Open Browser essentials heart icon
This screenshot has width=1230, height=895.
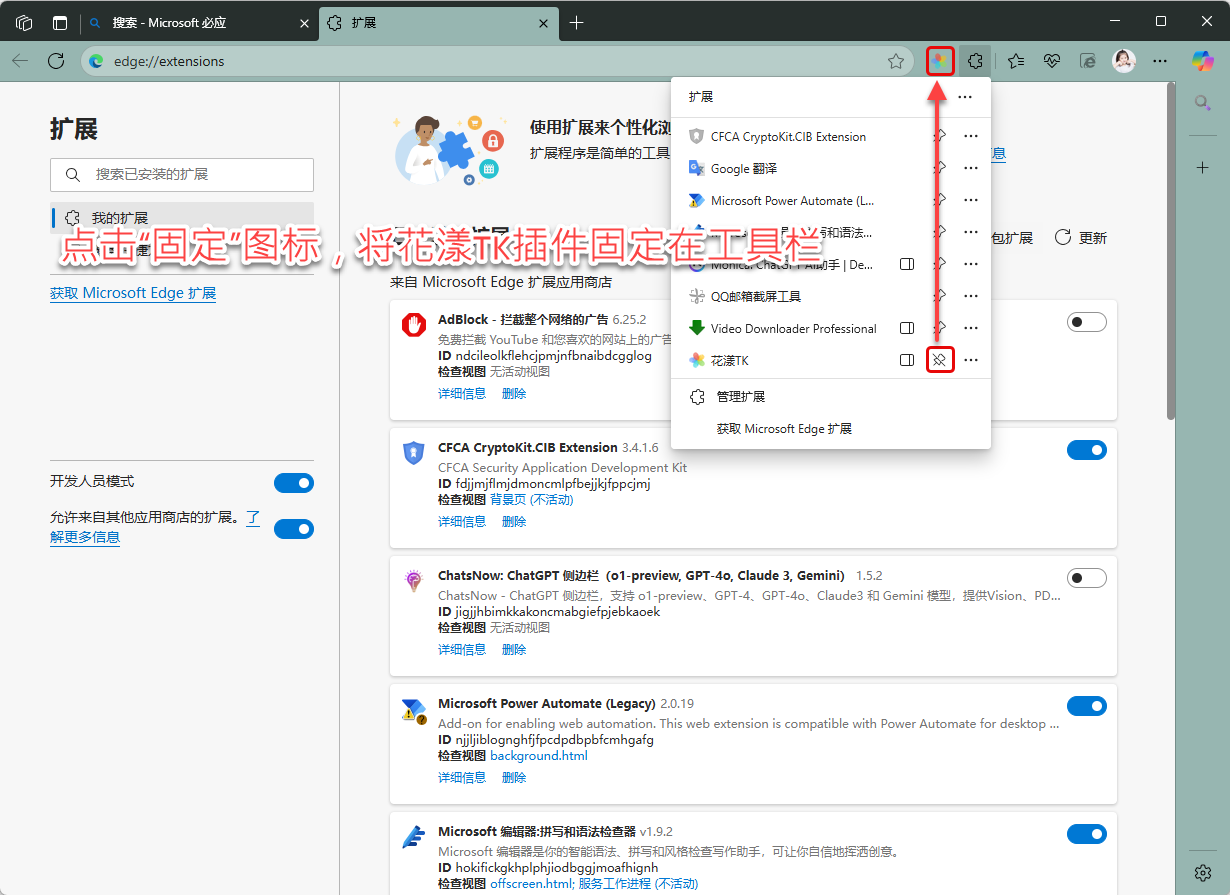pyautogui.click(x=1051, y=61)
